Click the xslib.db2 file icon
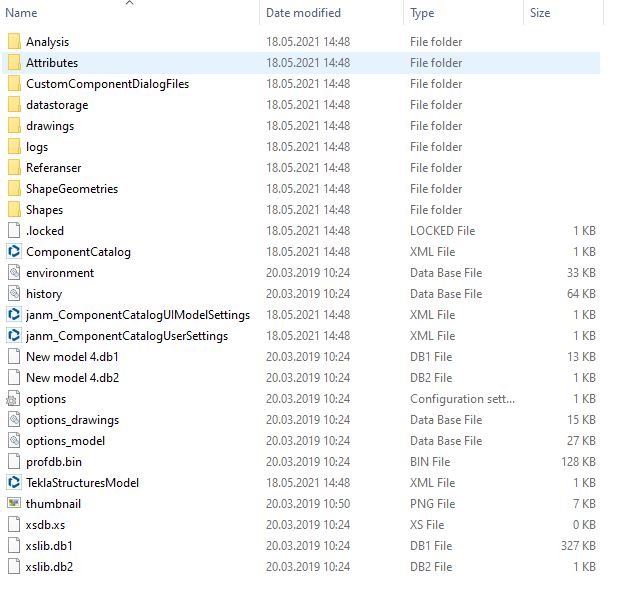The height and width of the screenshot is (603, 621). tap(14, 566)
